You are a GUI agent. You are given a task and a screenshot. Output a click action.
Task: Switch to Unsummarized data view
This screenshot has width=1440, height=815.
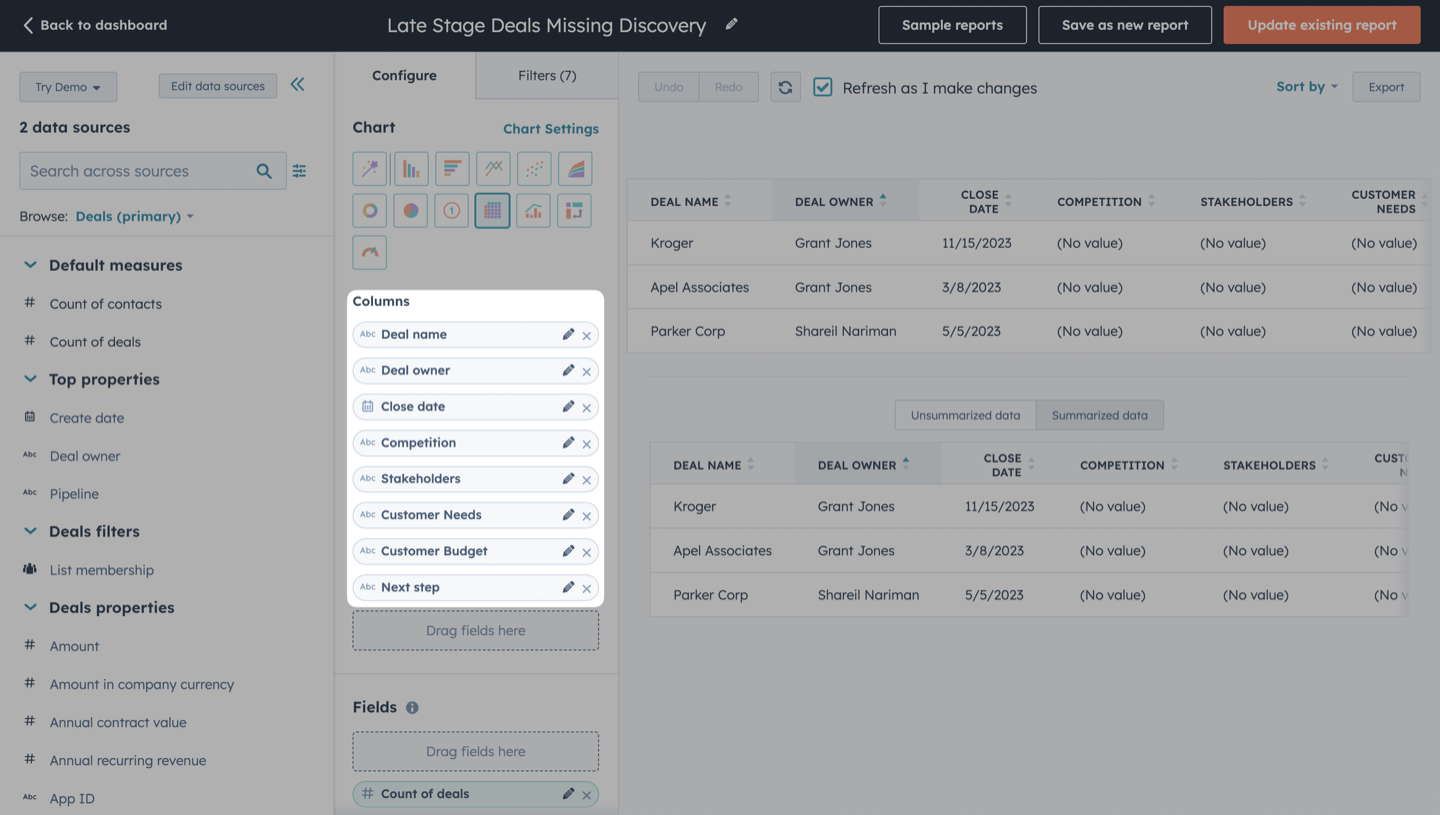(x=965, y=415)
